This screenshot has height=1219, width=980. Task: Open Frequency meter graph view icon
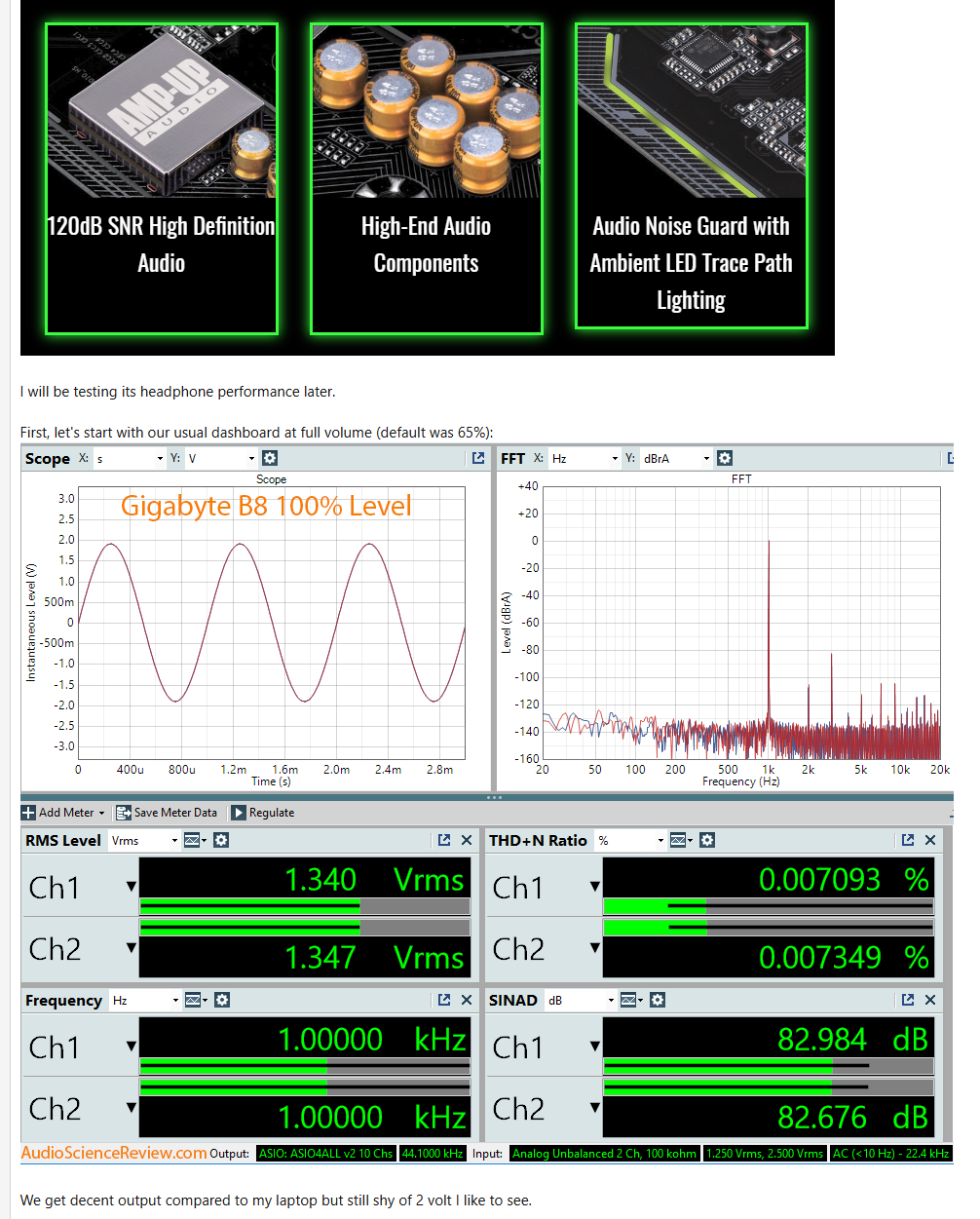click(195, 1000)
